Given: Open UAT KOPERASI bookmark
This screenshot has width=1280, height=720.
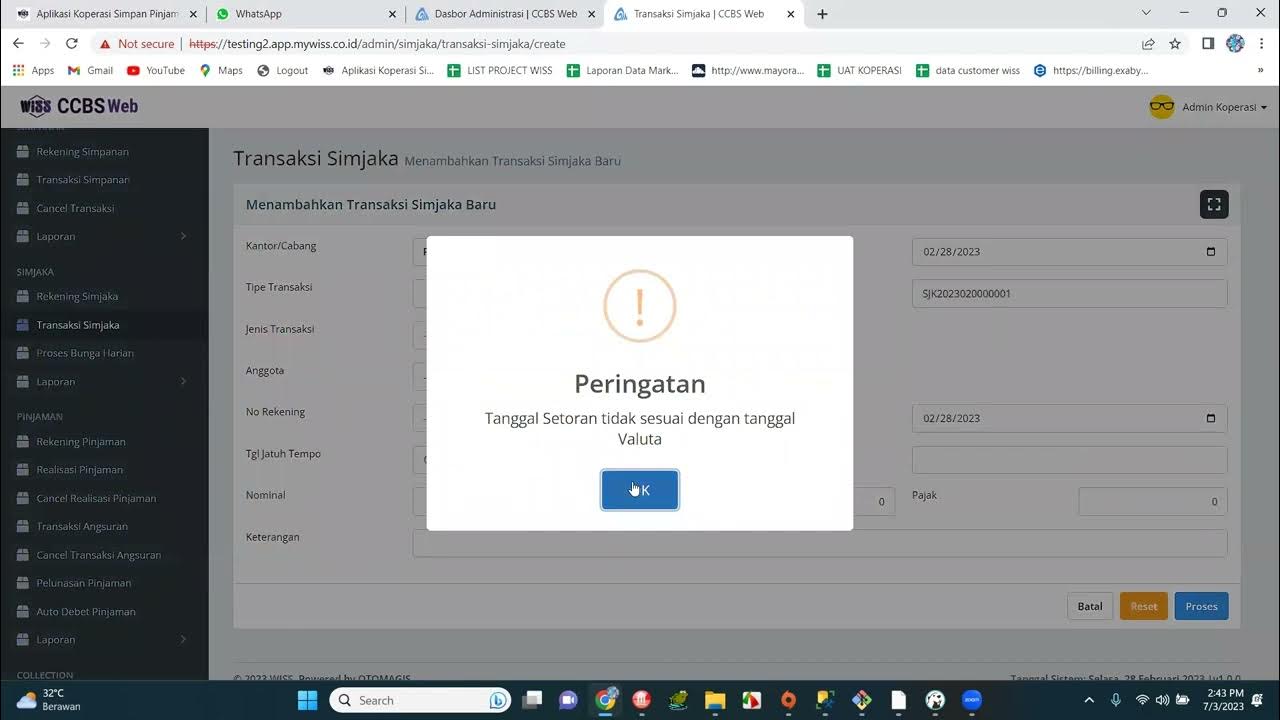Looking at the screenshot, I should [859, 71].
